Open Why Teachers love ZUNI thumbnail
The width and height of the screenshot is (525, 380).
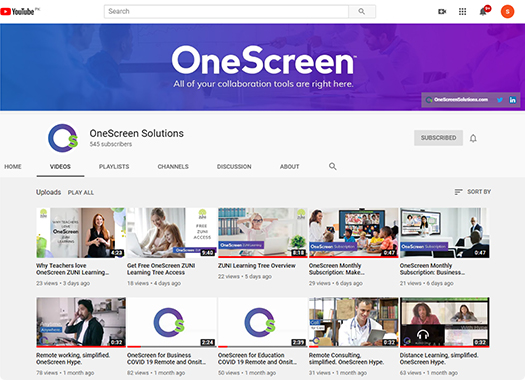click(x=81, y=233)
